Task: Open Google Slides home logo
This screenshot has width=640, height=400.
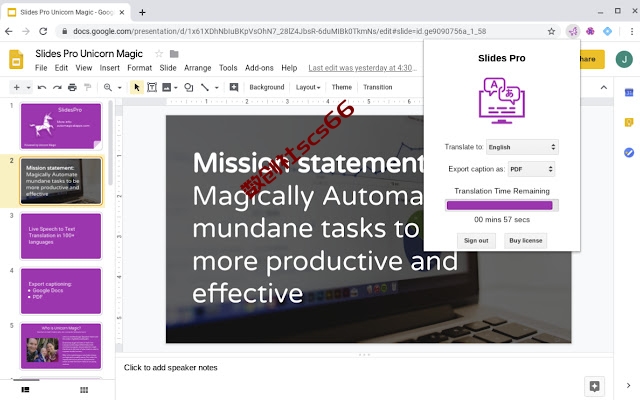Action: tap(16, 60)
